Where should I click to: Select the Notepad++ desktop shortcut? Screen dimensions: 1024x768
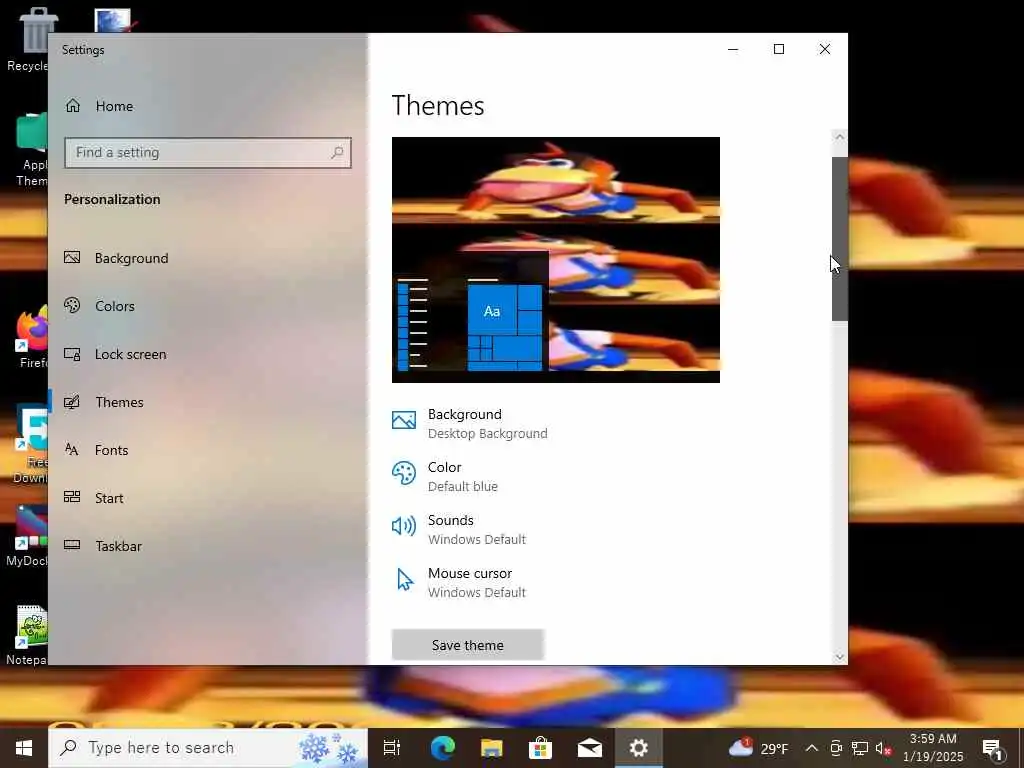click(x=29, y=635)
